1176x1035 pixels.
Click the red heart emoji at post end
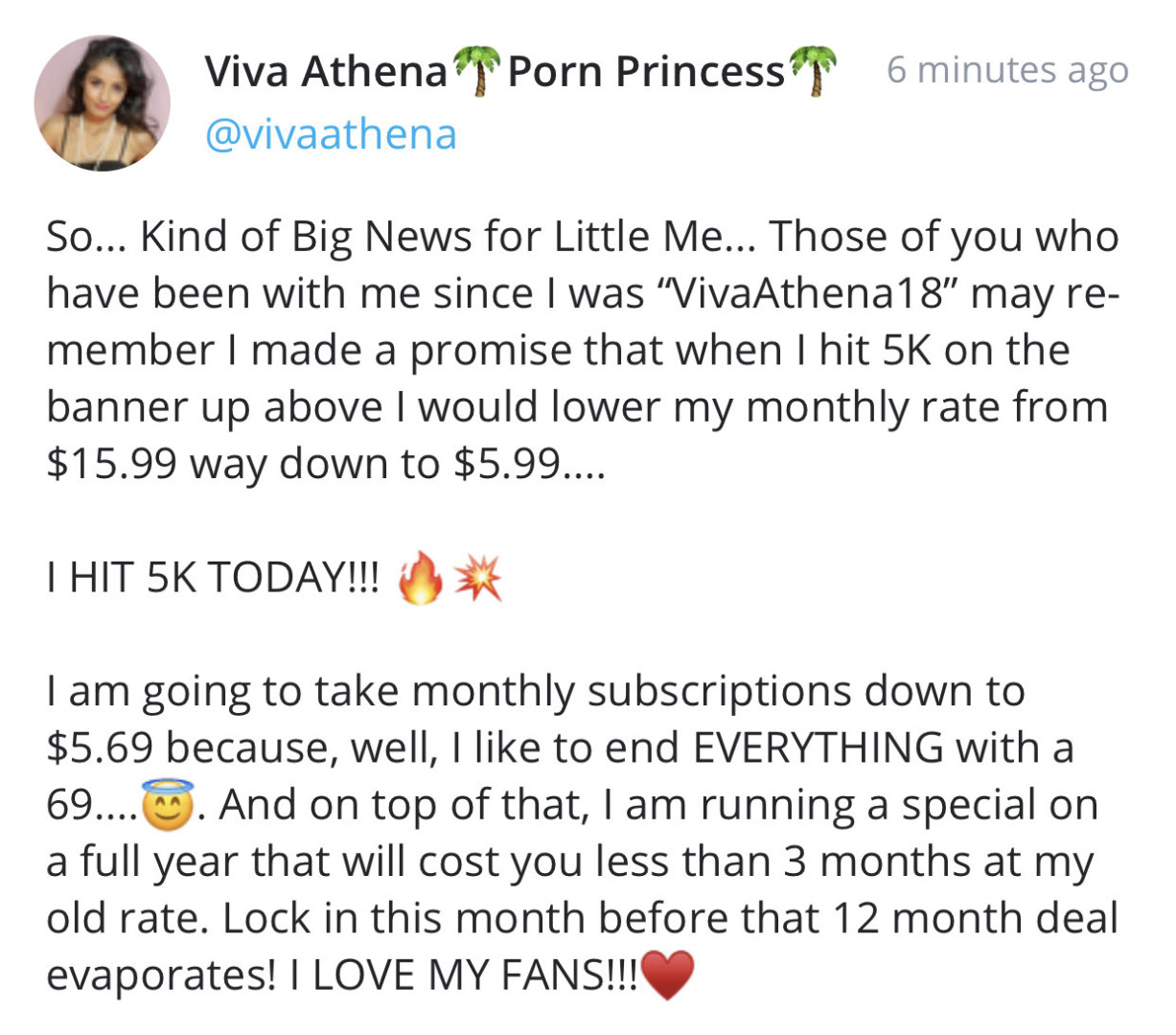(x=666, y=977)
